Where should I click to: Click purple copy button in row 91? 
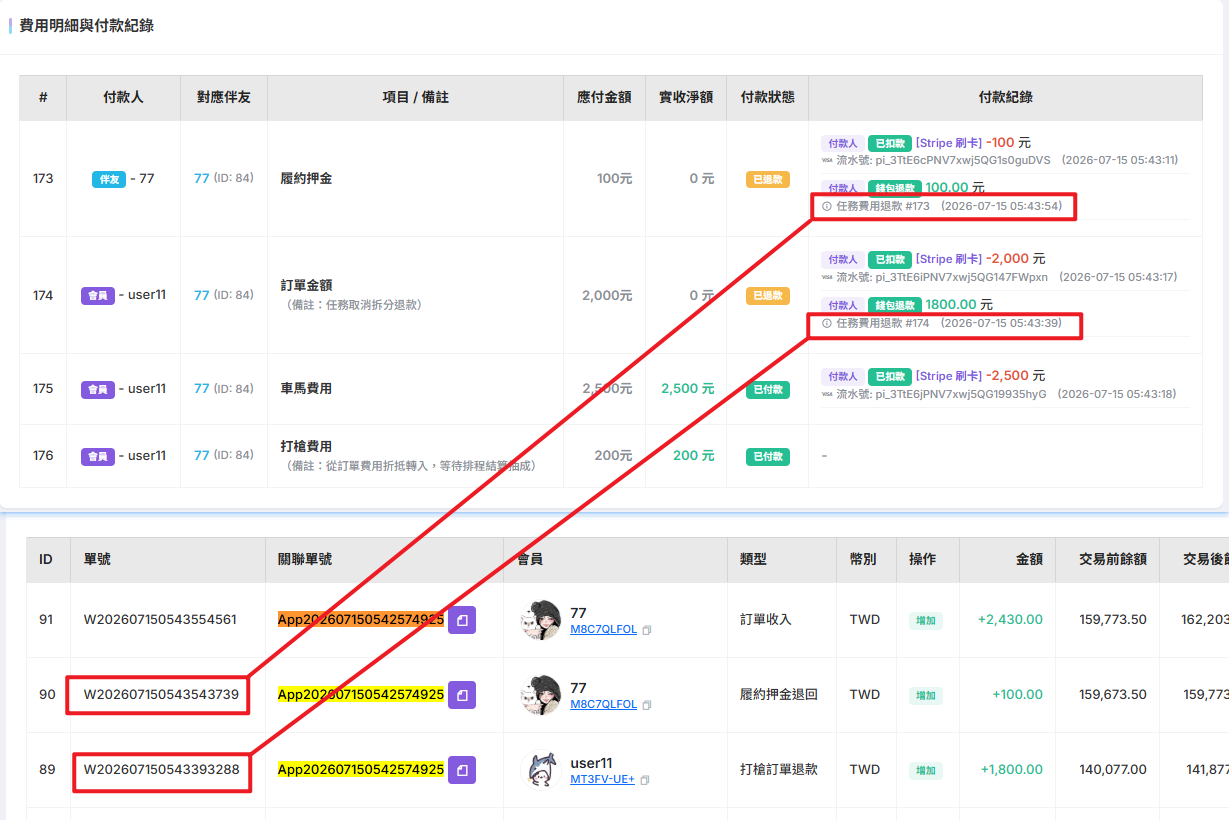[462, 620]
